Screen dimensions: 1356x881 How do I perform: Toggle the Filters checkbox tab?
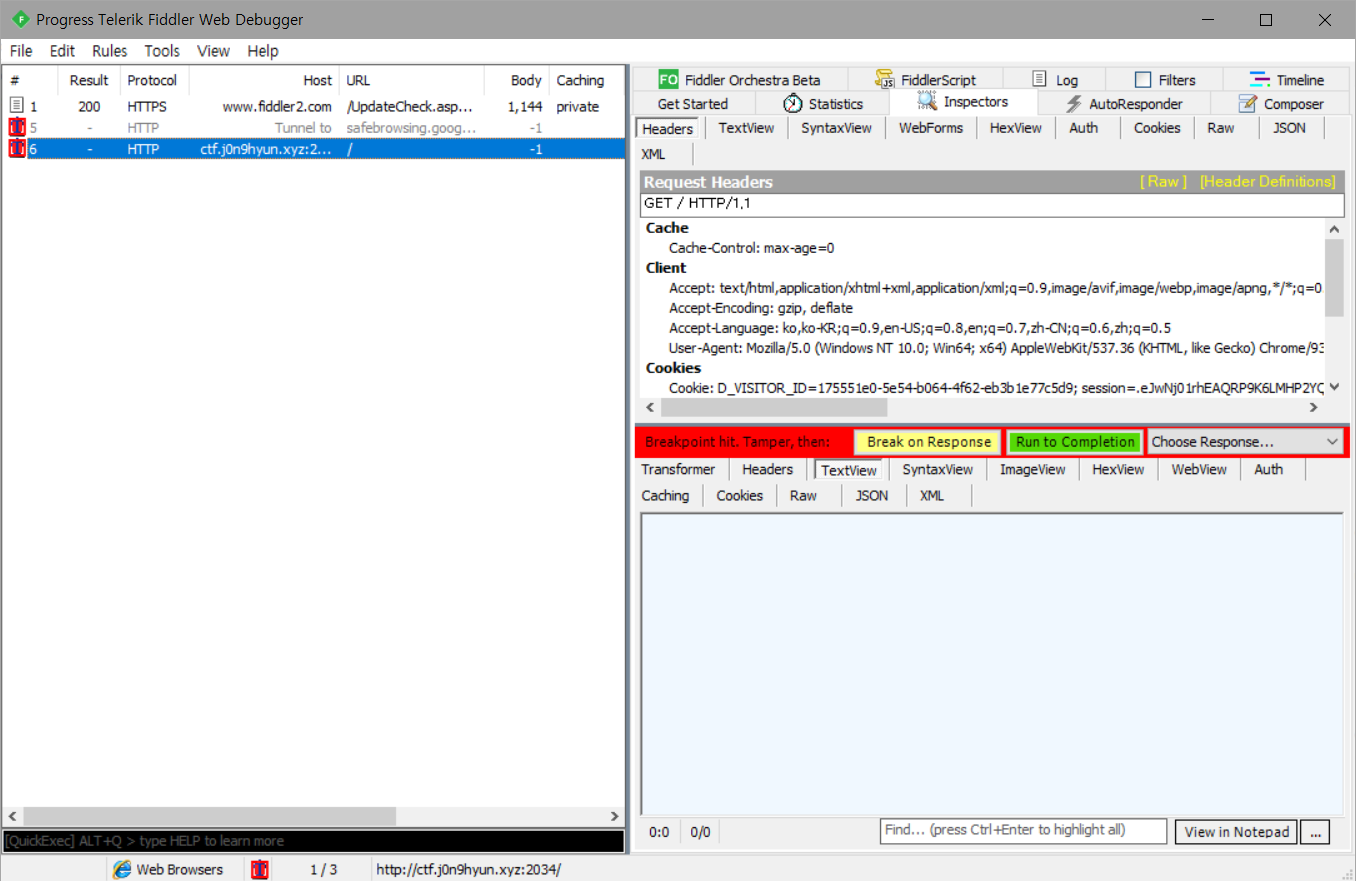[x=1143, y=80]
